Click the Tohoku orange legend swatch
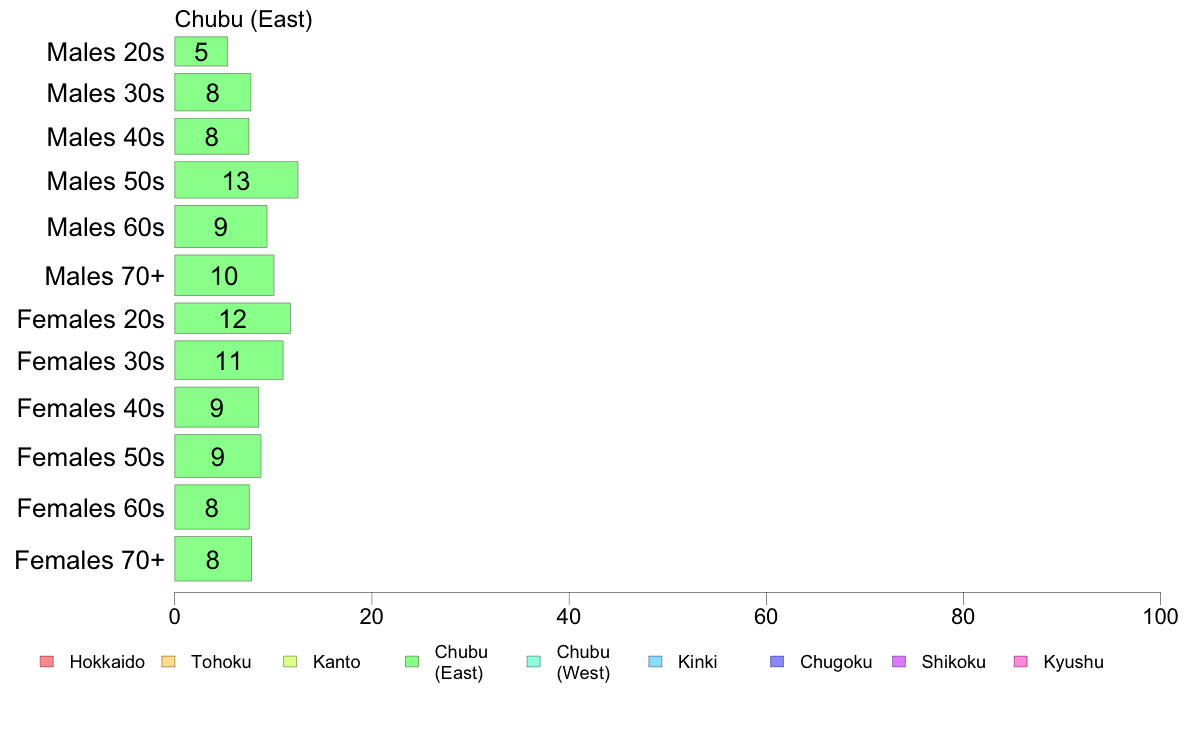The height and width of the screenshot is (736, 1188). (x=168, y=662)
